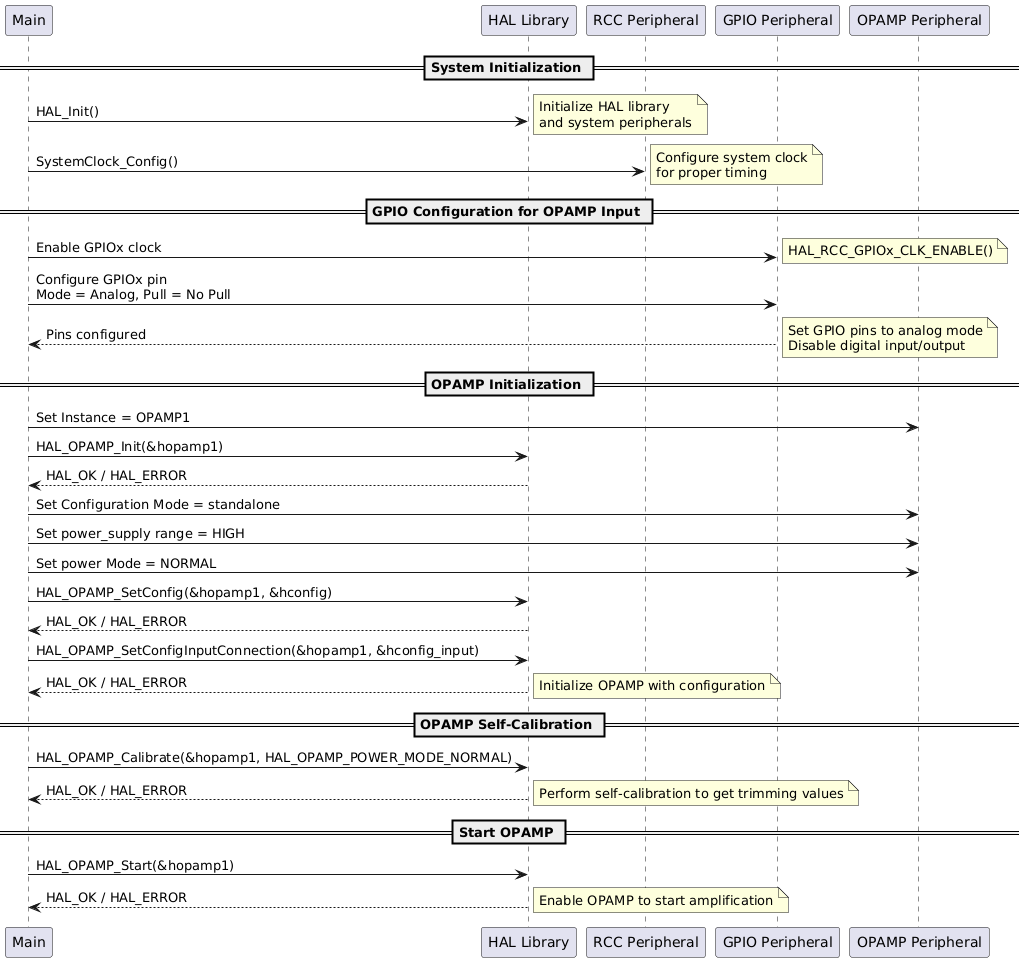Click the Initialize OPAMP with configuration note

(656, 686)
